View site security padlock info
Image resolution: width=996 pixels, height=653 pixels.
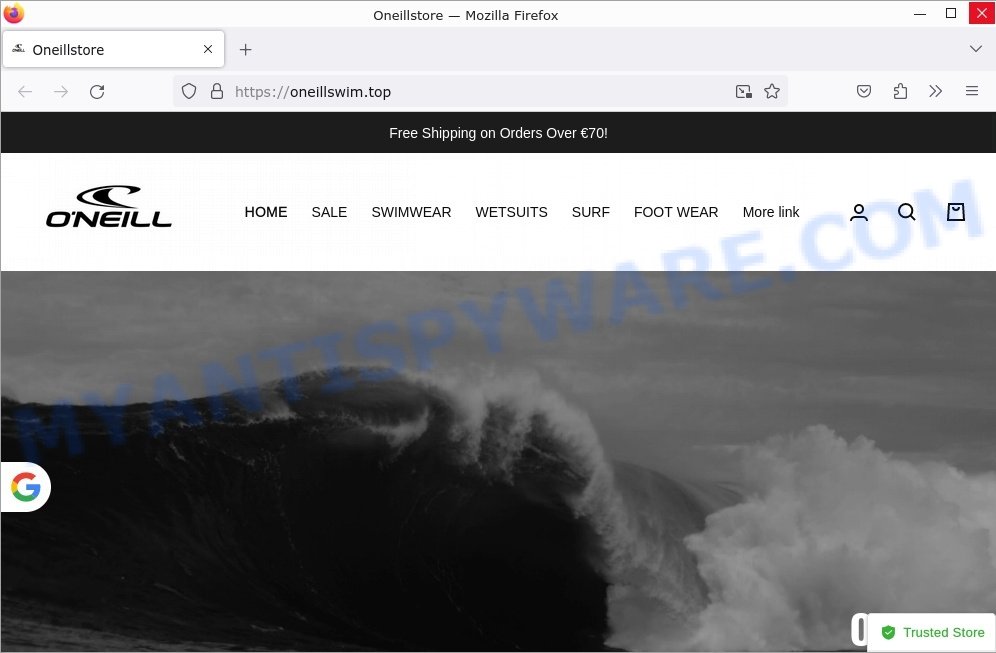pos(217,91)
